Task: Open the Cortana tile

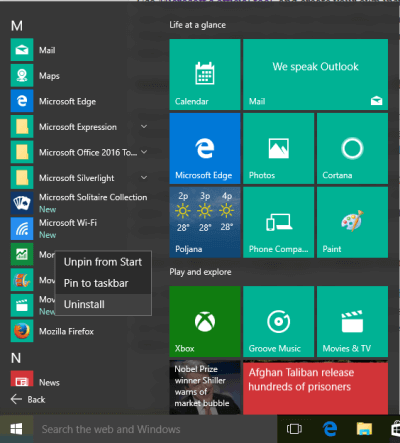Action: pyautogui.click(x=352, y=149)
